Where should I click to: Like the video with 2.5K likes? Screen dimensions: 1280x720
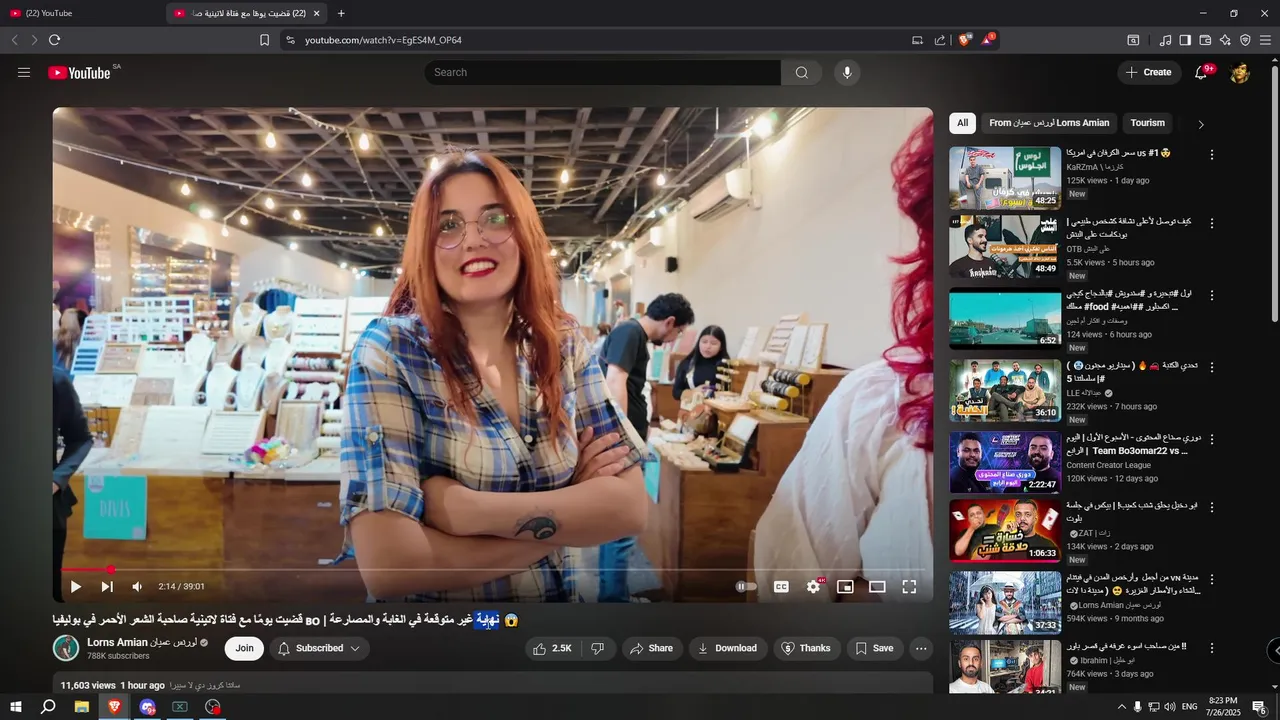coord(552,648)
